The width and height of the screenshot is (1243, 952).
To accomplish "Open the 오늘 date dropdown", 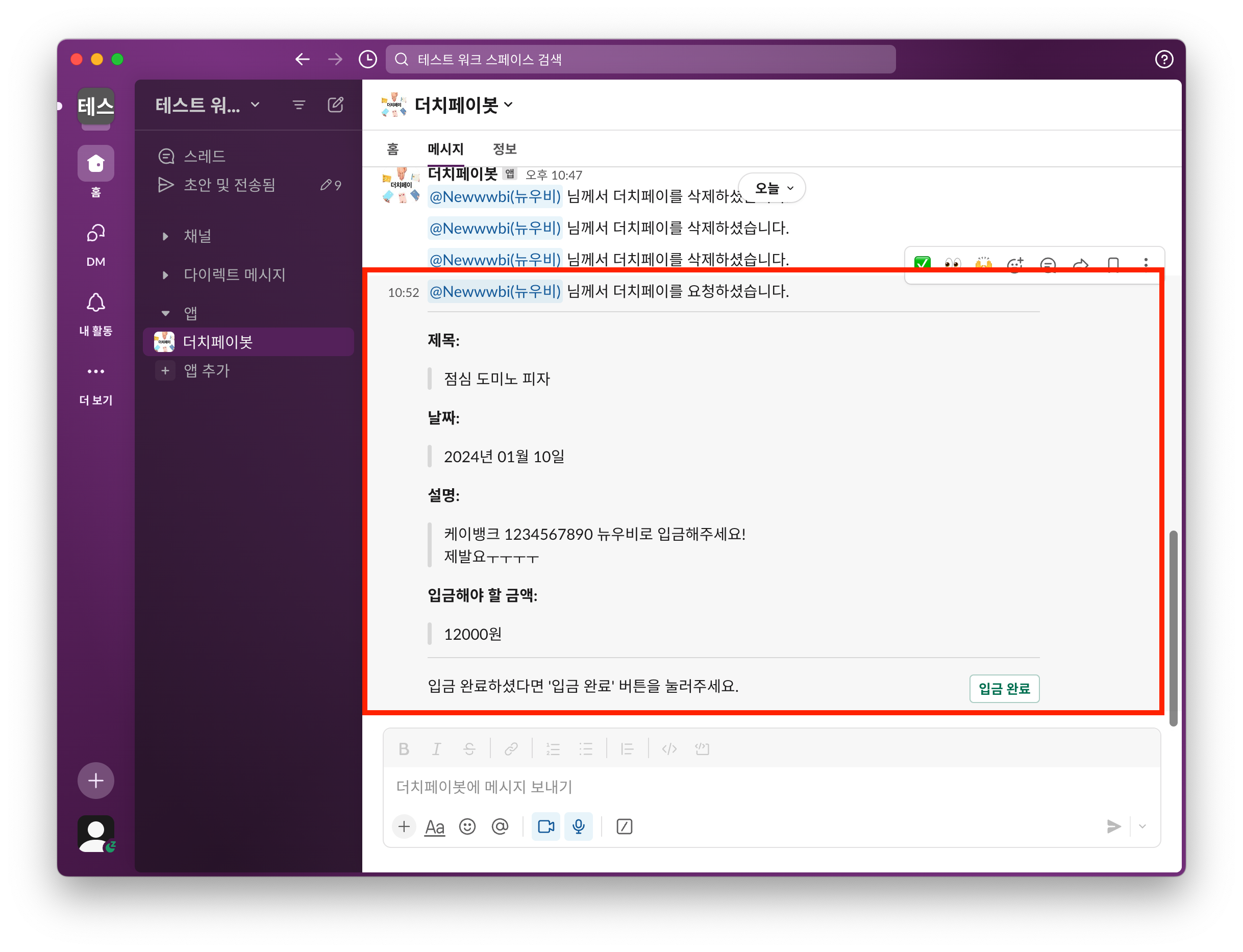I will [x=772, y=188].
